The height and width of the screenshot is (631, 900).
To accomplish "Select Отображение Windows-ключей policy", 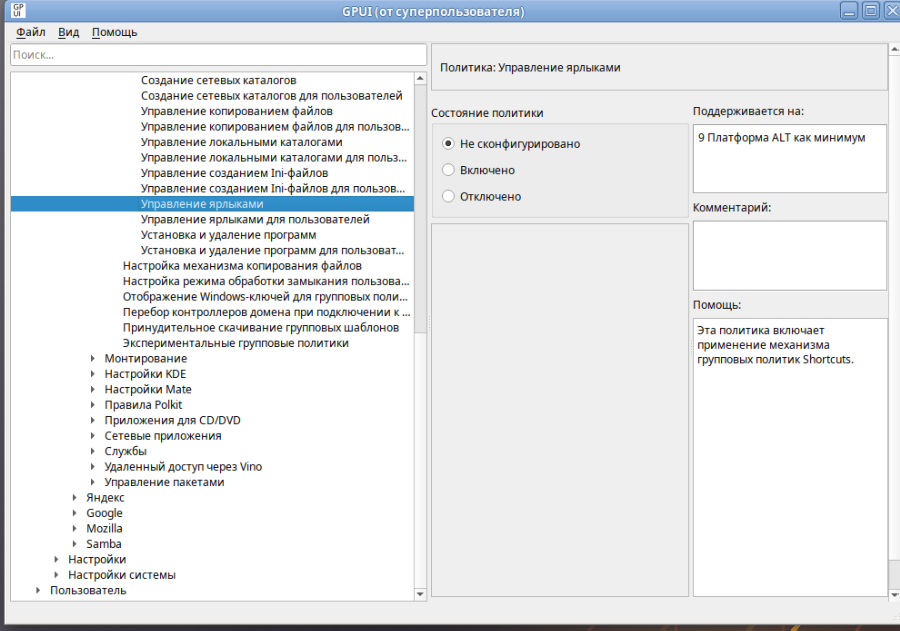I will pyautogui.click(x=265, y=297).
